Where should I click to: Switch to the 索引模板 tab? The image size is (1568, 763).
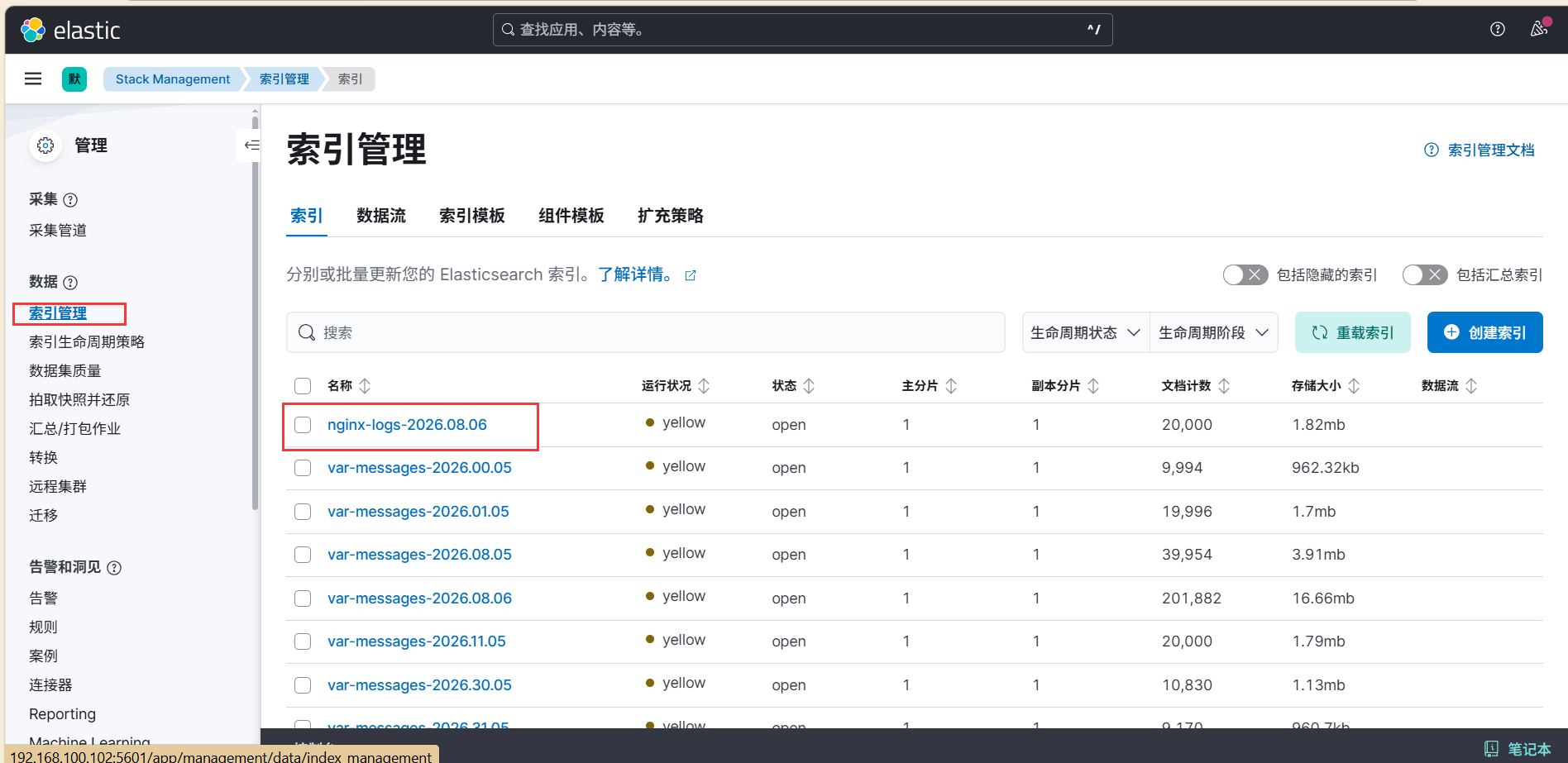(472, 216)
